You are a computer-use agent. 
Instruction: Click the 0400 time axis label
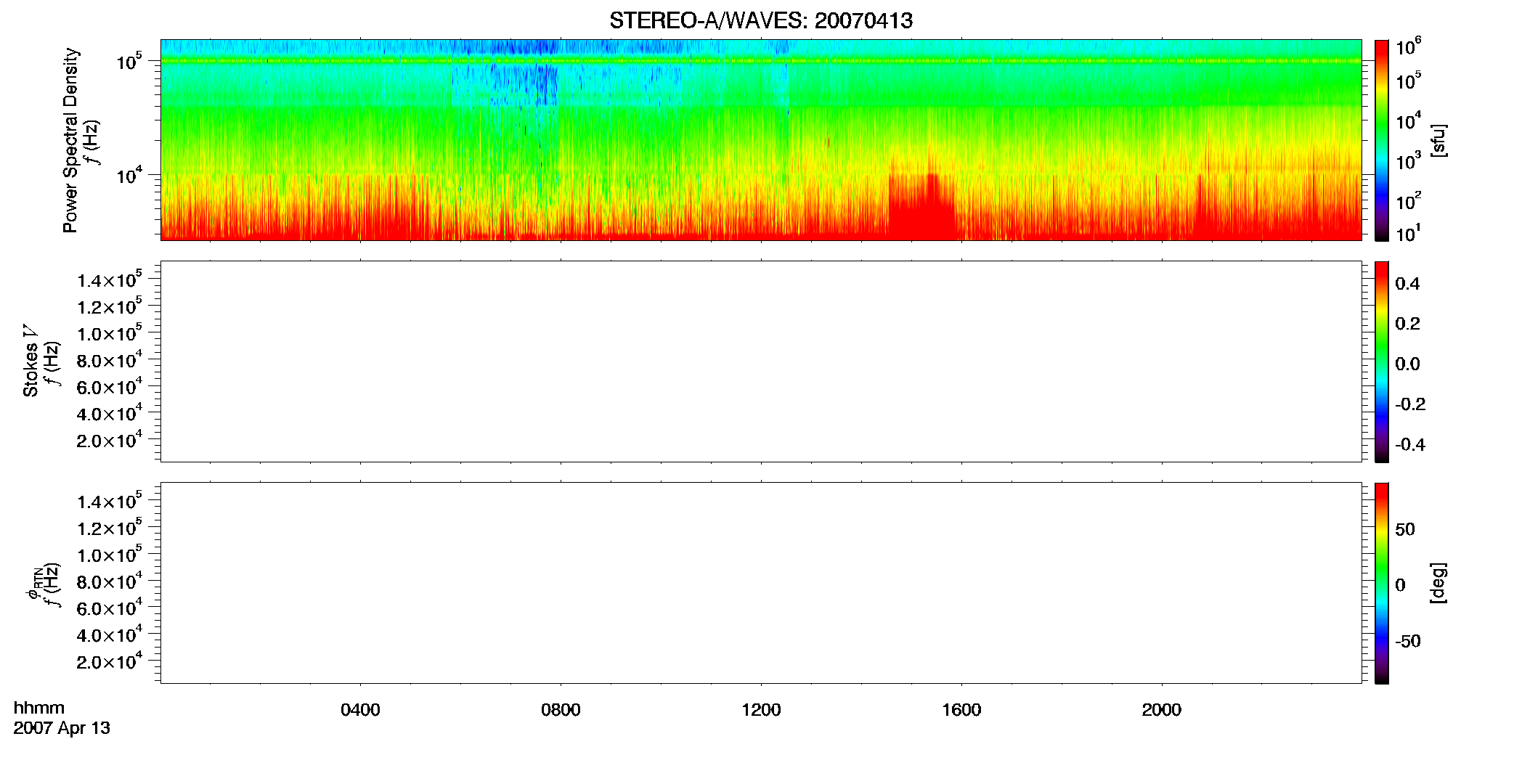pos(360,710)
